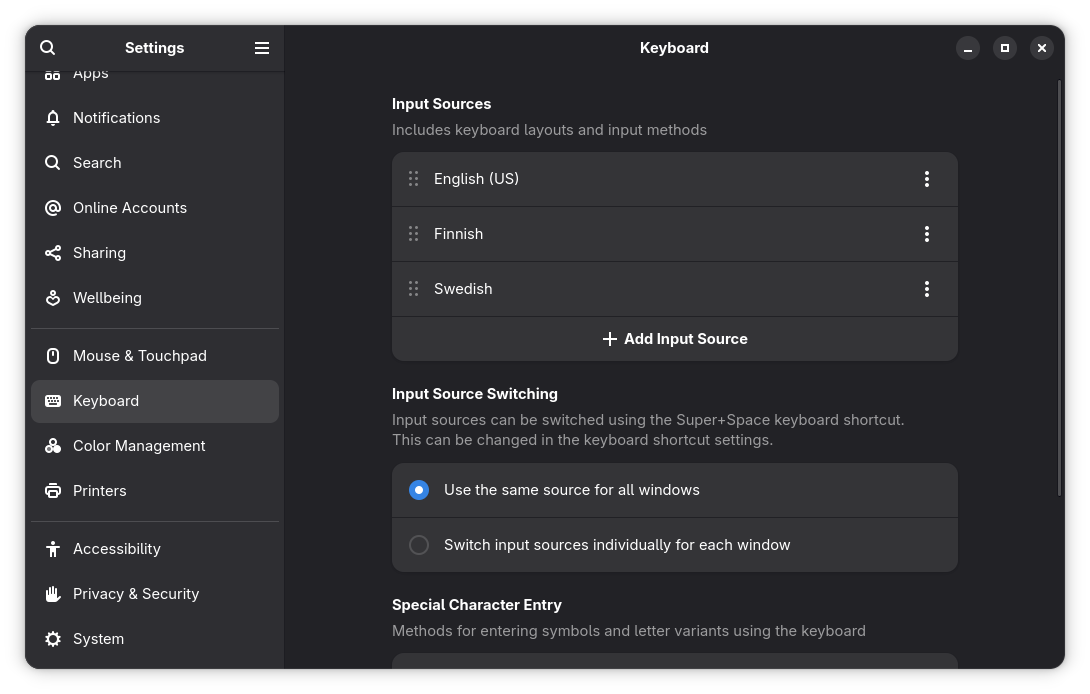The width and height of the screenshot is (1090, 694).
Task: Switch to Mouse & Touchpad settings
Action: (155, 356)
